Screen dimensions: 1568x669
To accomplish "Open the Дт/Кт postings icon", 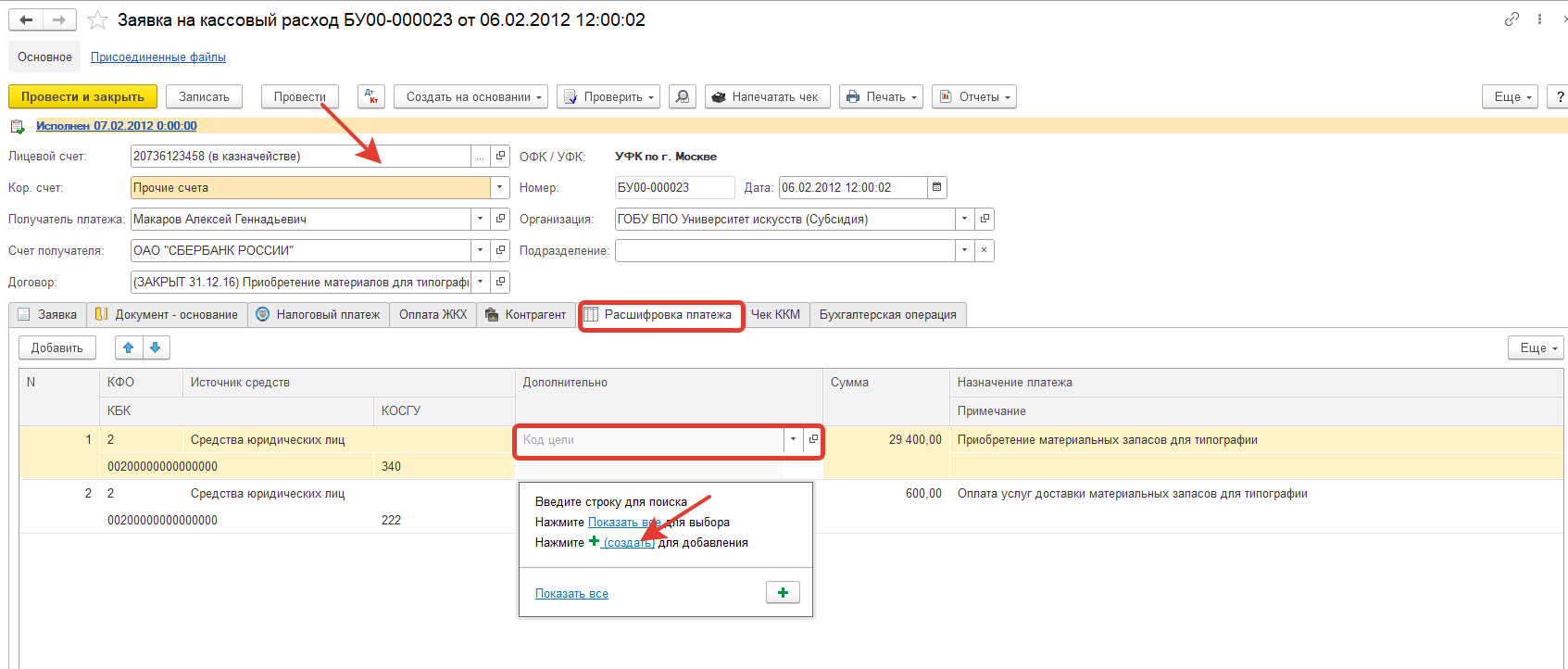I will (x=370, y=96).
